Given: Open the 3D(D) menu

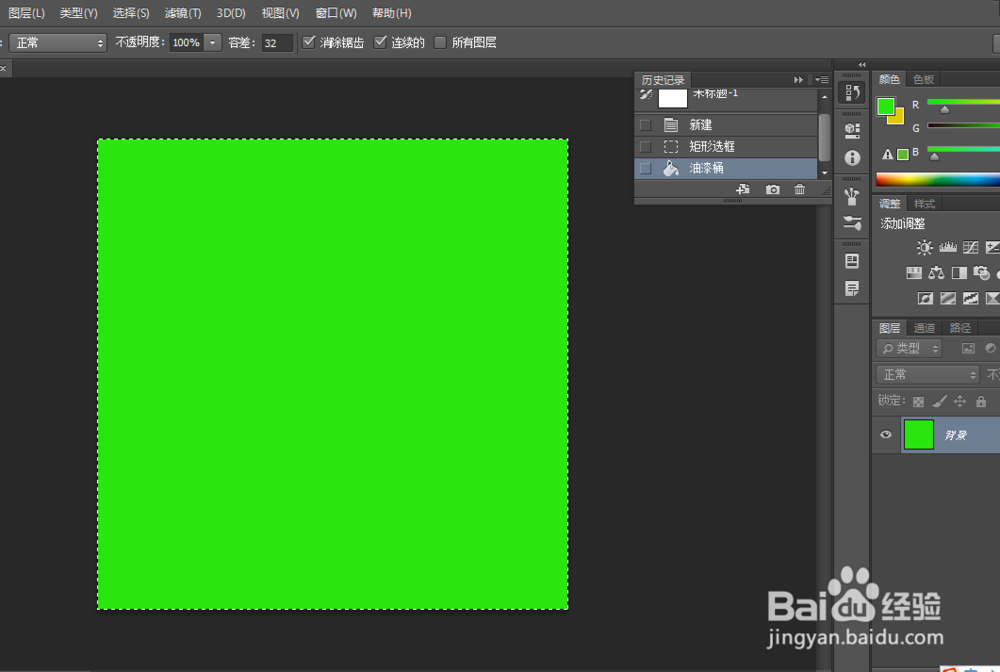Looking at the screenshot, I should point(231,13).
